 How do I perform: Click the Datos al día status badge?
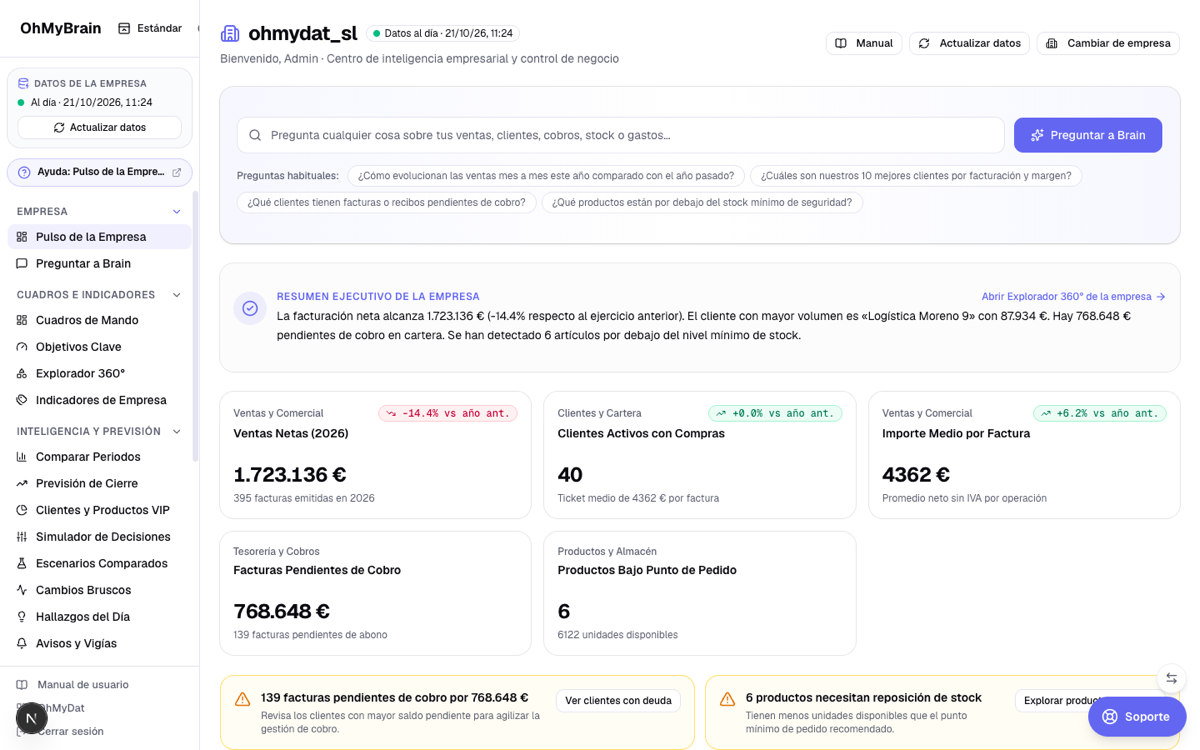pyautogui.click(x=442, y=34)
